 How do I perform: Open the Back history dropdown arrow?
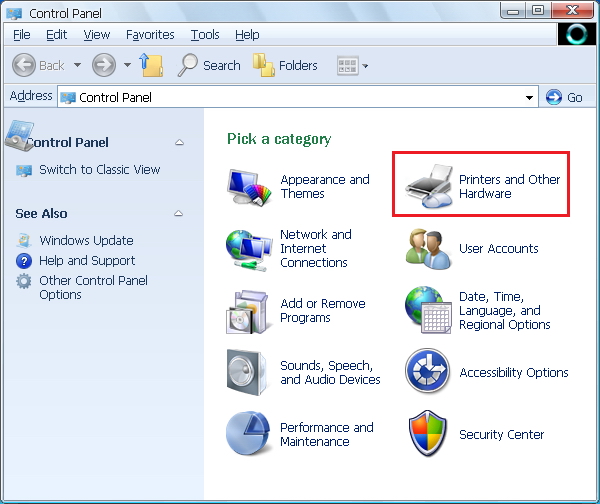tap(77, 65)
